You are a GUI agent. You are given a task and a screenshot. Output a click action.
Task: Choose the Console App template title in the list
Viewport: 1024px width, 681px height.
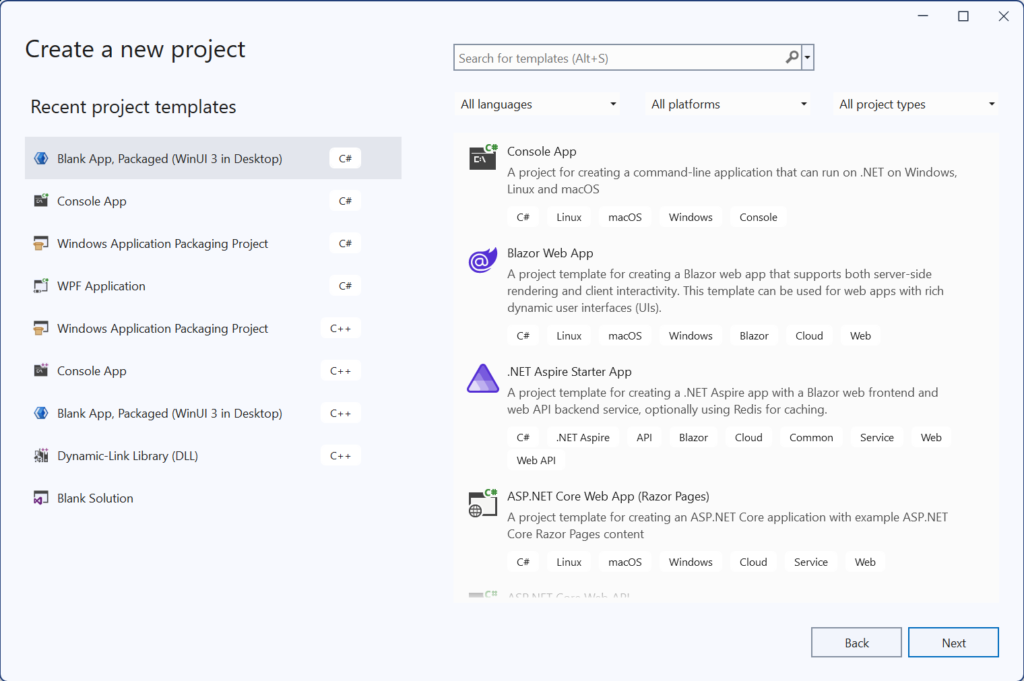pos(541,151)
